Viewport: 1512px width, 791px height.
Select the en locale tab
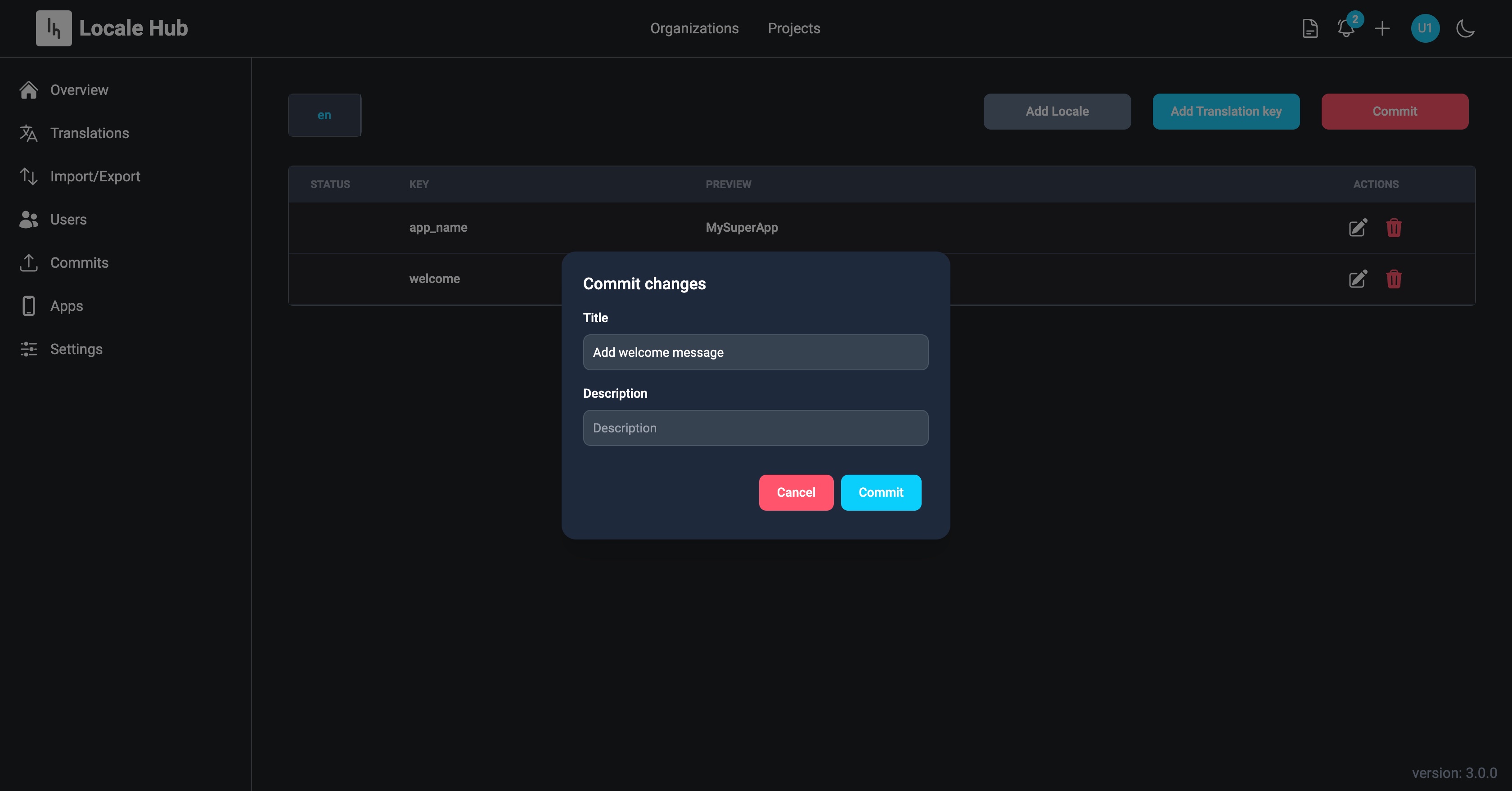pyautogui.click(x=324, y=115)
